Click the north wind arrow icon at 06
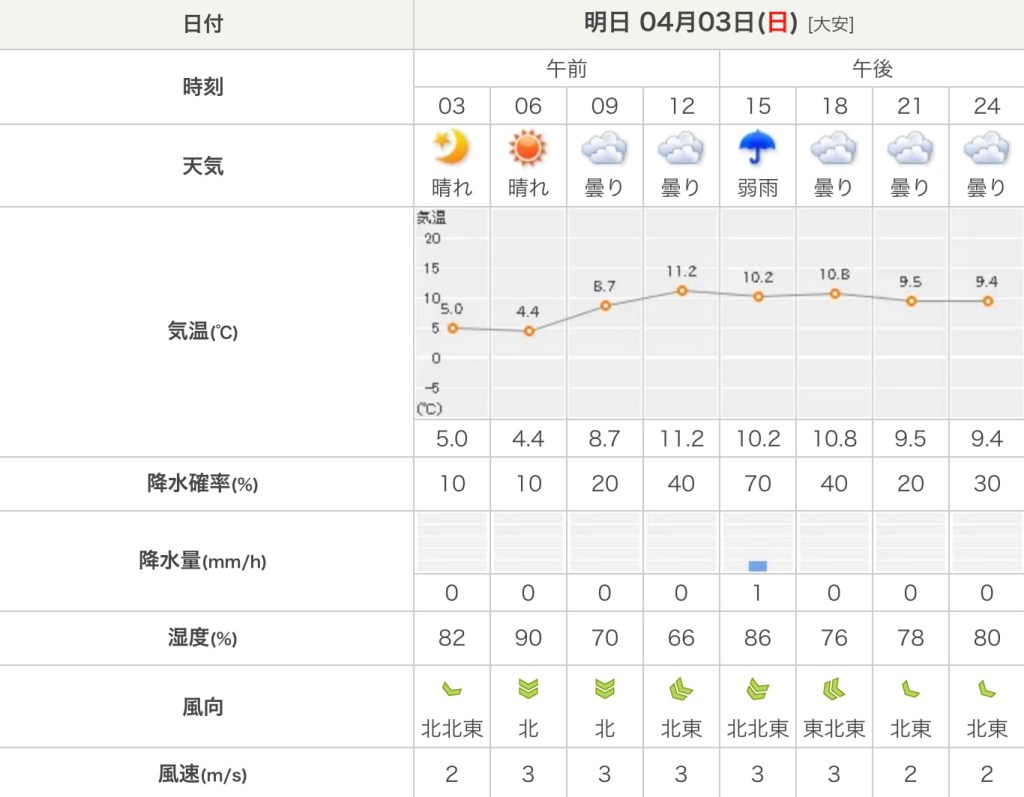This screenshot has width=1024, height=797. click(x=528, y=689)
